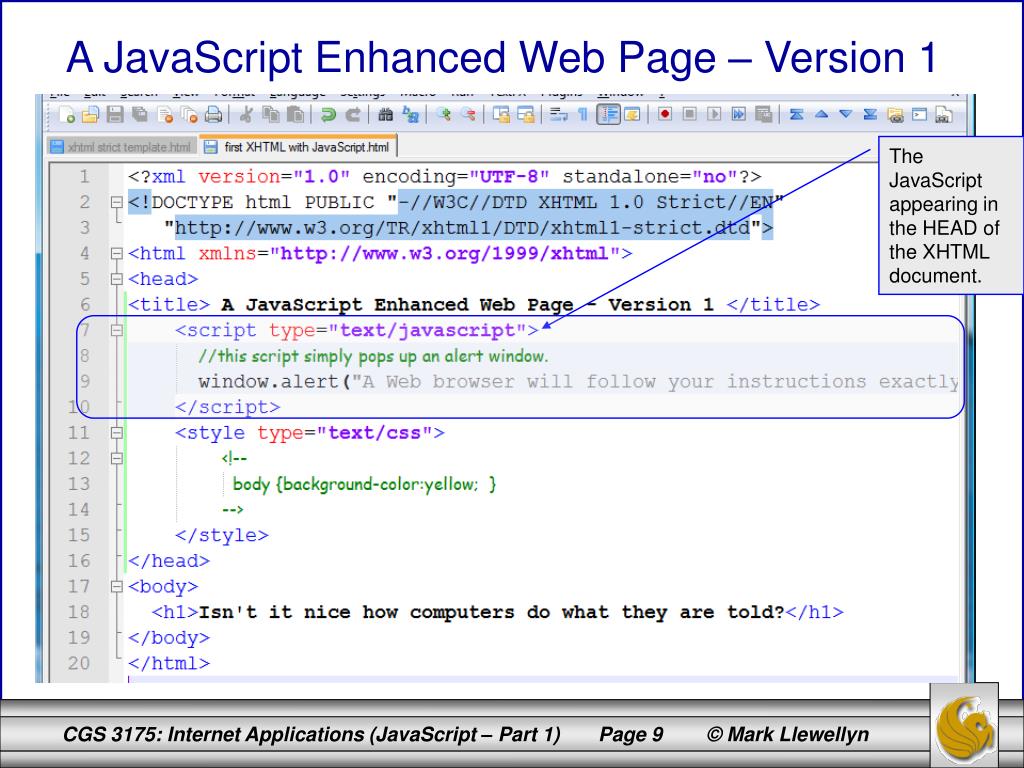Click the Save file floppy icon
Image resolution: width=1024 pixels, height=768 pixels.
pos(115,115)
